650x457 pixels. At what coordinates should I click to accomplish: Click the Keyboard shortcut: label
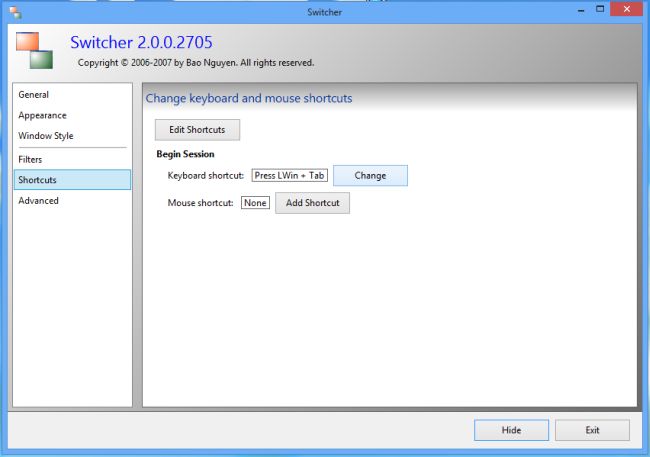coord(206,176)
